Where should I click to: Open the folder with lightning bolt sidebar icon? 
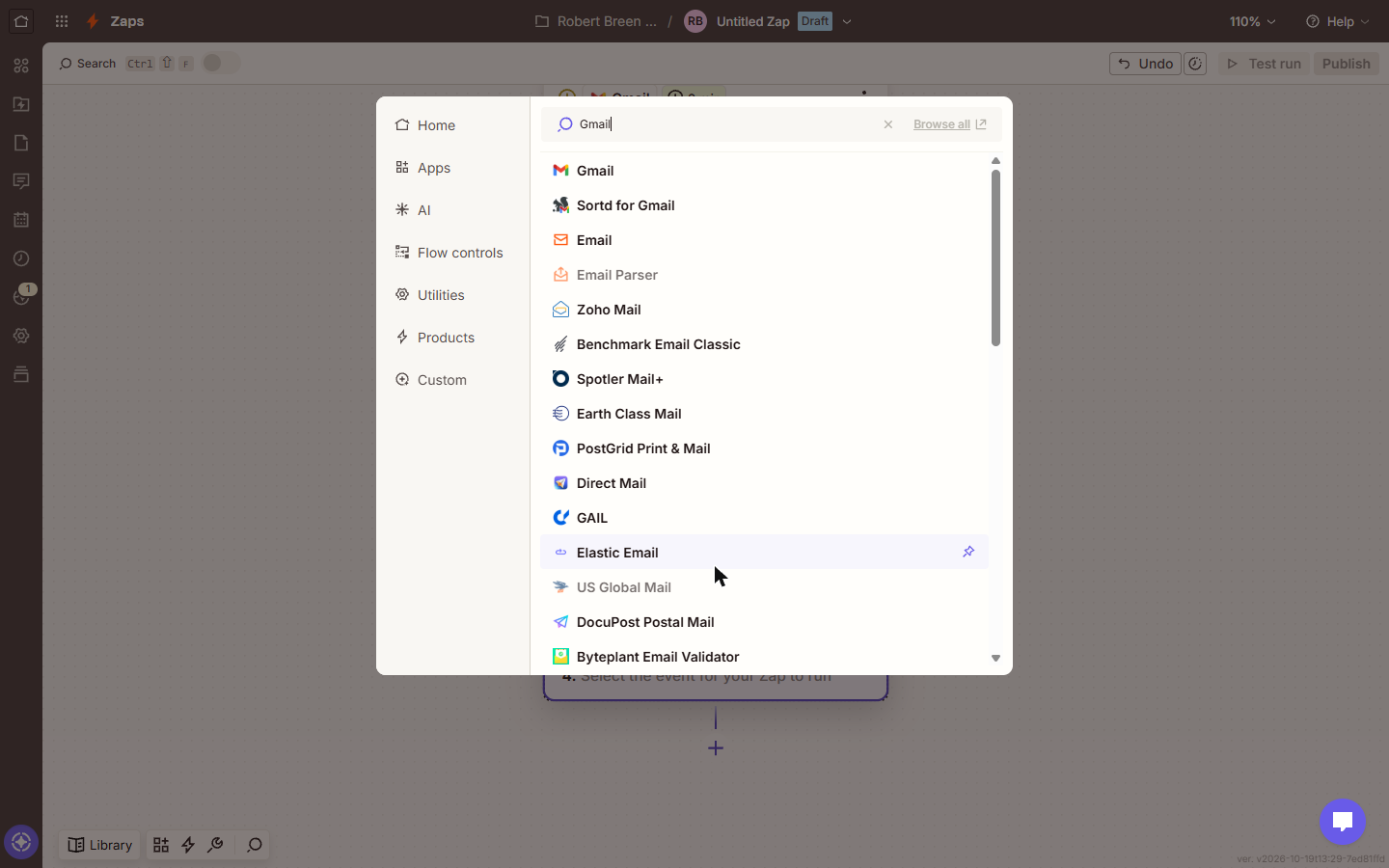click(x=21, y=104)
